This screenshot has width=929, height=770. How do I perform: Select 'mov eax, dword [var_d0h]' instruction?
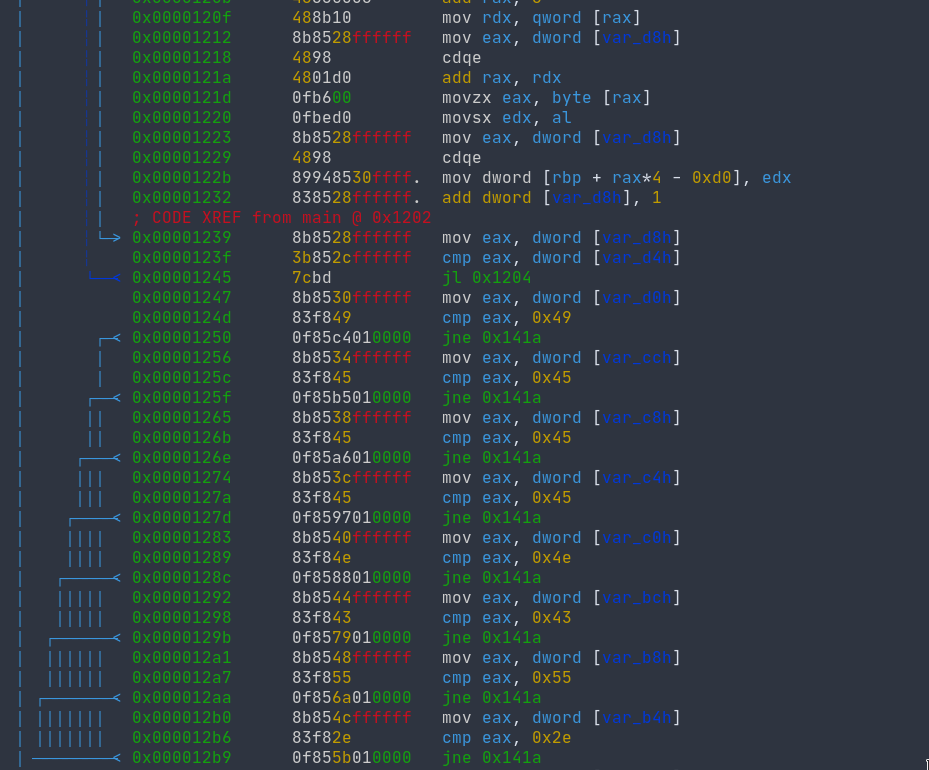[x=561, y=298]
